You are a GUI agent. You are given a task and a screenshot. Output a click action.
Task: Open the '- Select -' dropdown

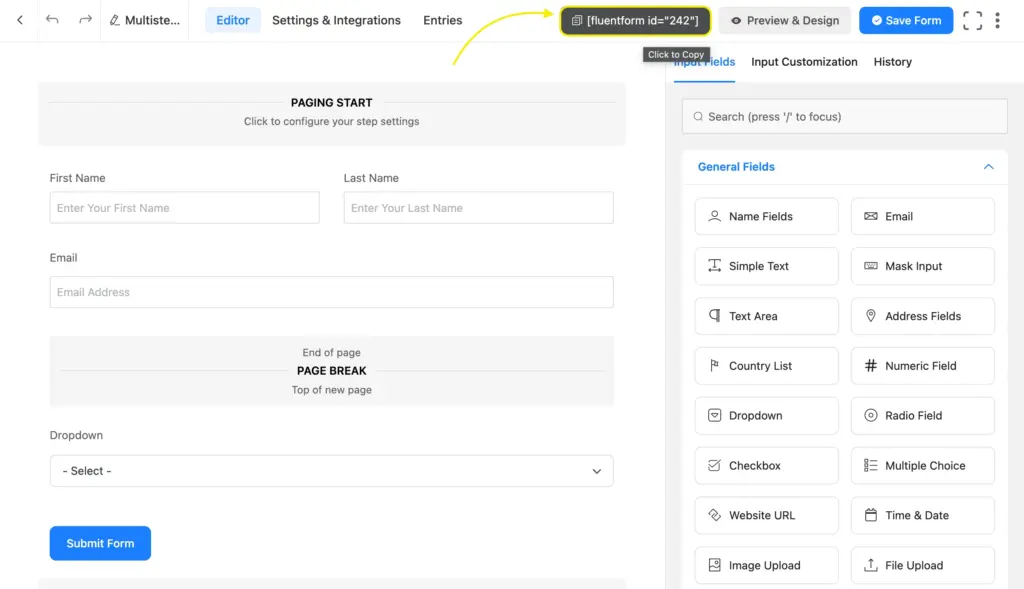click(x=331, y=471)
